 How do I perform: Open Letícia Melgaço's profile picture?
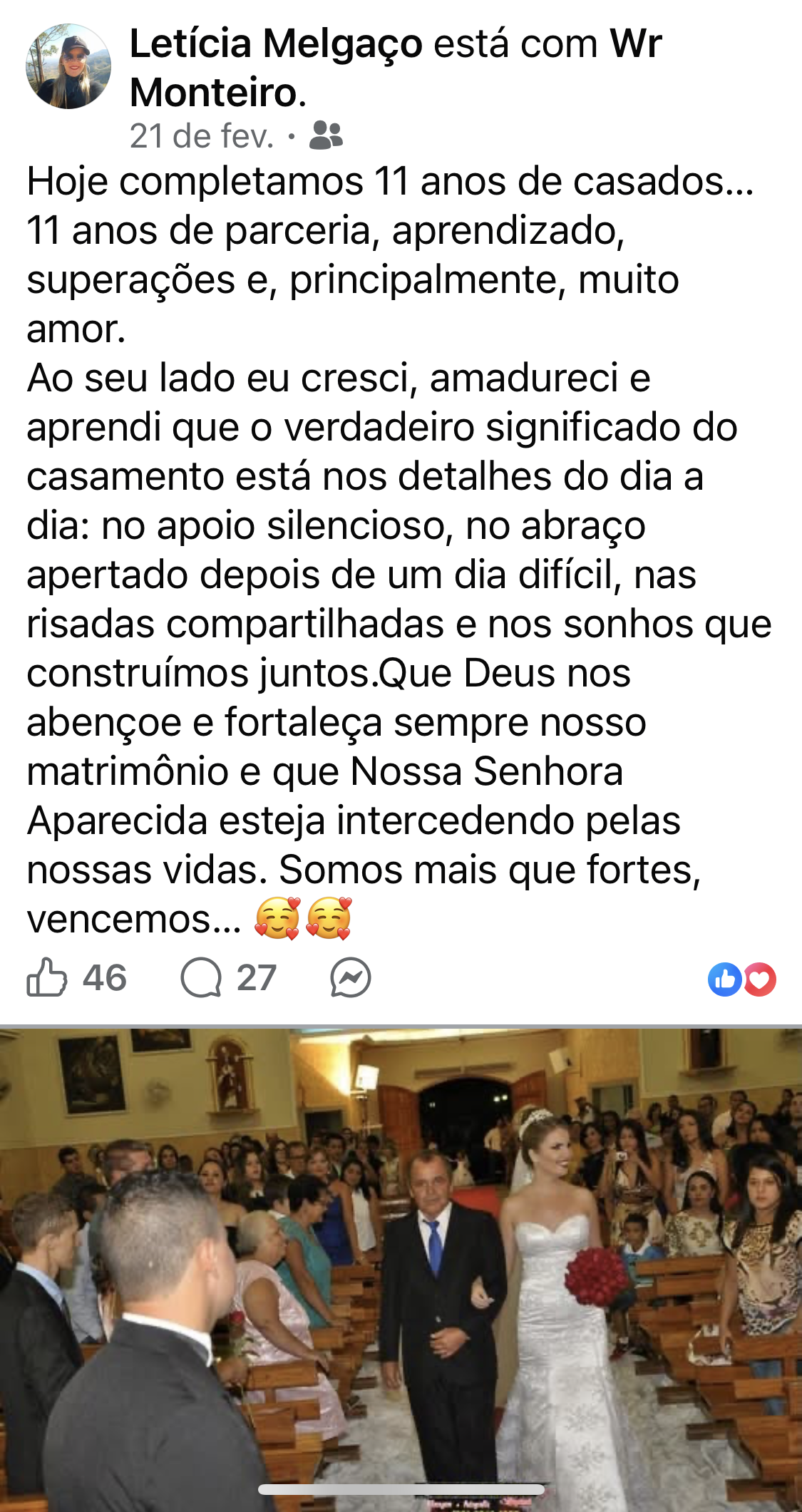point(68,66)
